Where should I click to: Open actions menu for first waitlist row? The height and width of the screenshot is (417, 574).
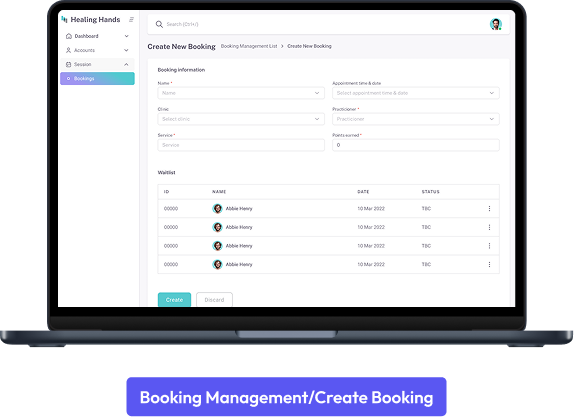pos(489,208)
